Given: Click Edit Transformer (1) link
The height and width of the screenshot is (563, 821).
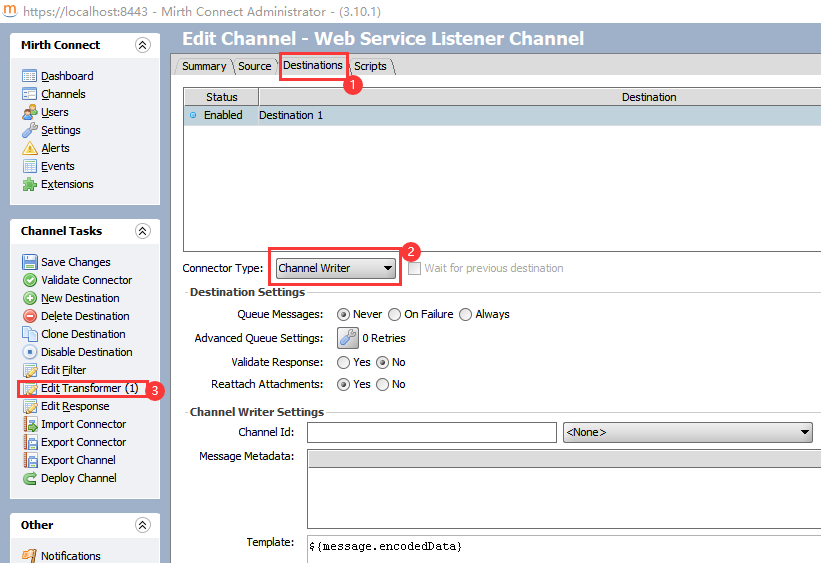Looking at the screenshot, I should pyautogui.click(x=90, y=388).
